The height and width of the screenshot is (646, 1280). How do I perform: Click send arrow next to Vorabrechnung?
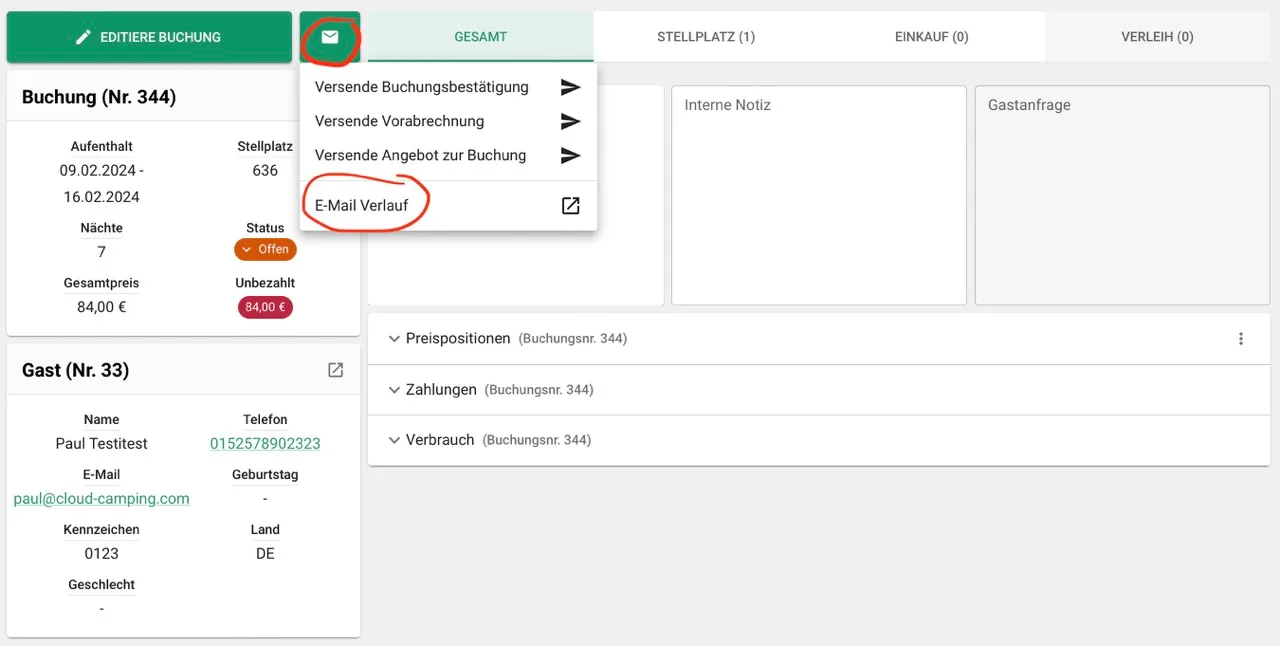coord(570,121)
